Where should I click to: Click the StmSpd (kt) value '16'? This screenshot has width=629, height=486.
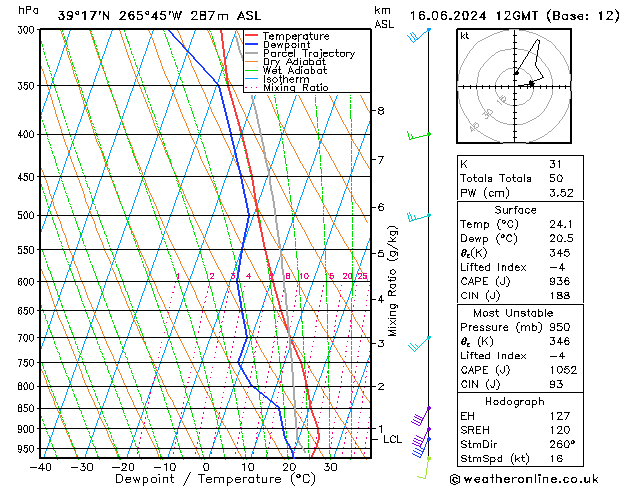tap(556, 459)
